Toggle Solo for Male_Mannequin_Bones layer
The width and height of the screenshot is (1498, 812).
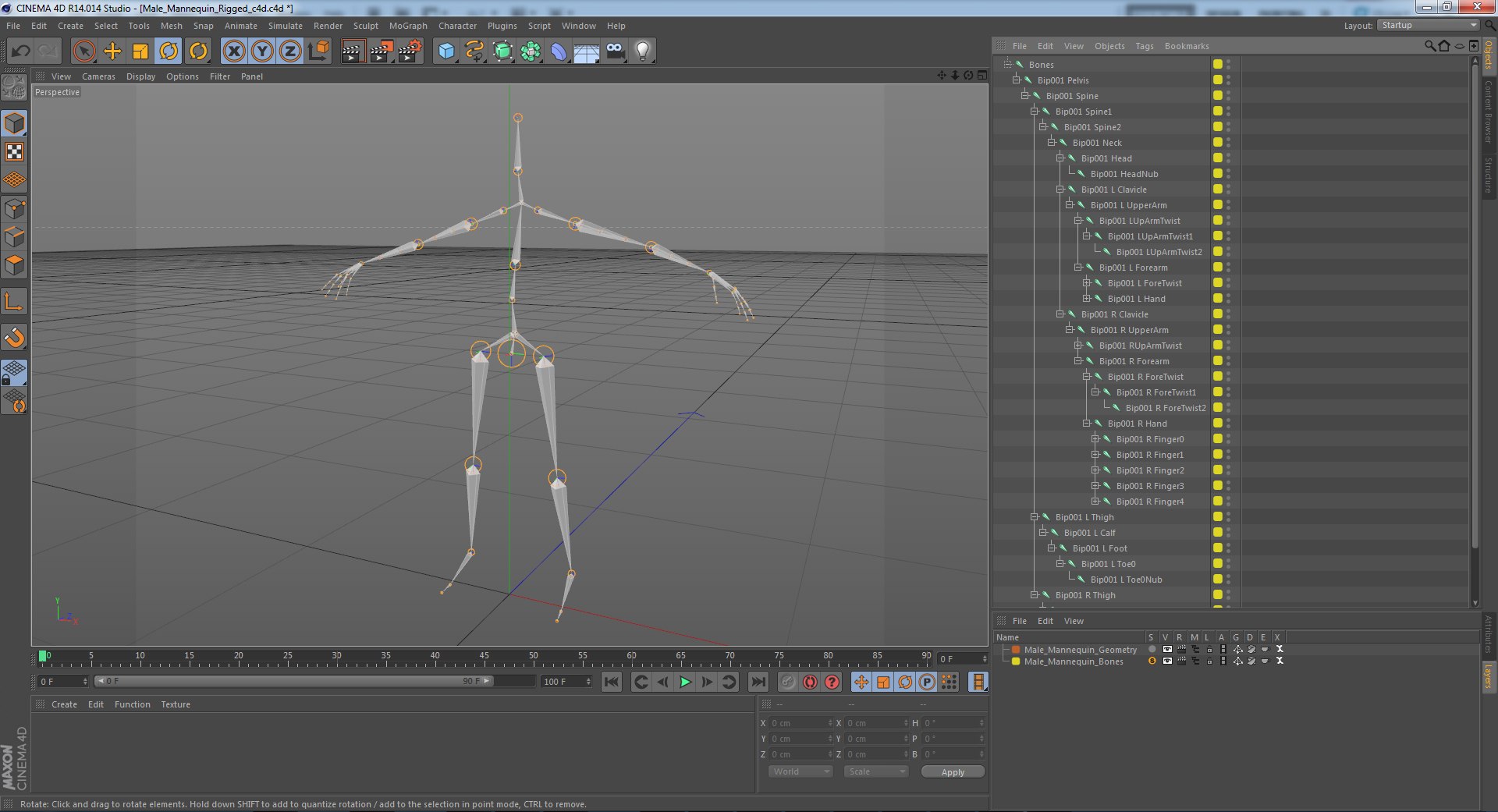click(1152, 661)
